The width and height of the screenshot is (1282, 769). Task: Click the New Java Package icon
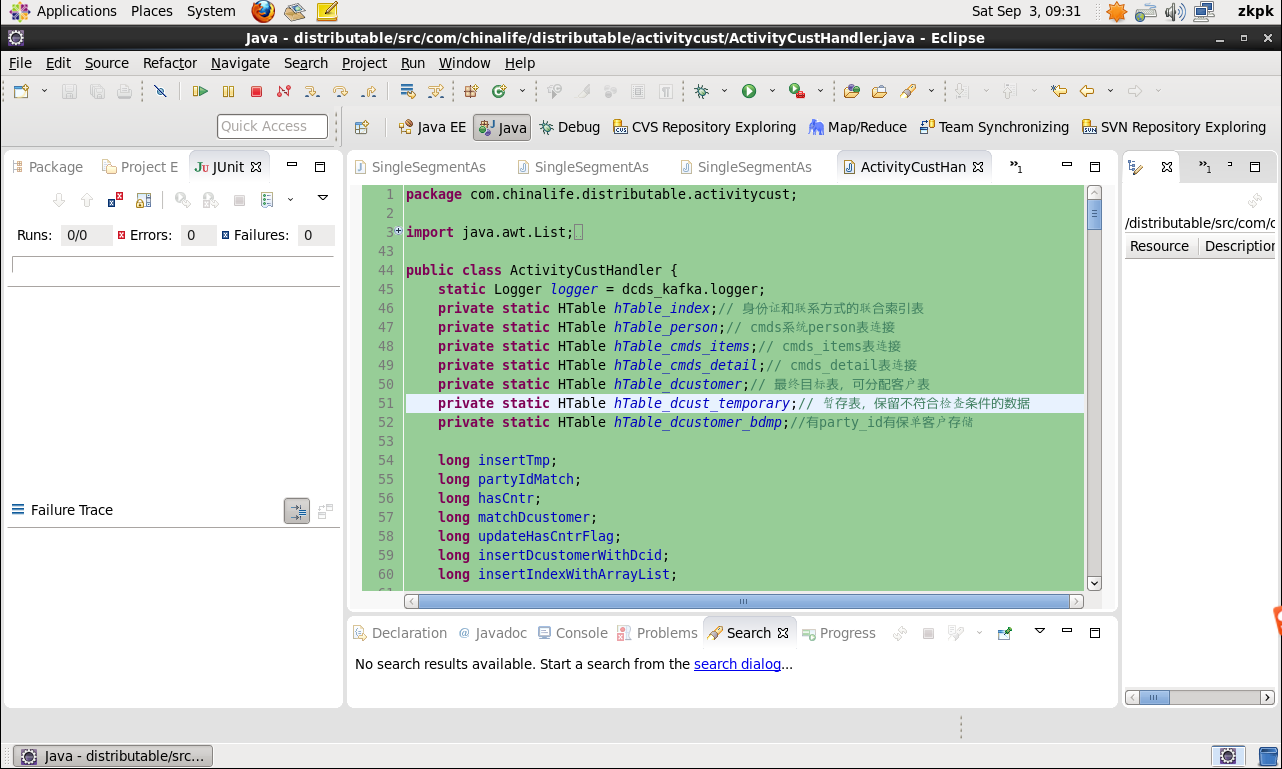click(x=471, y=91)
